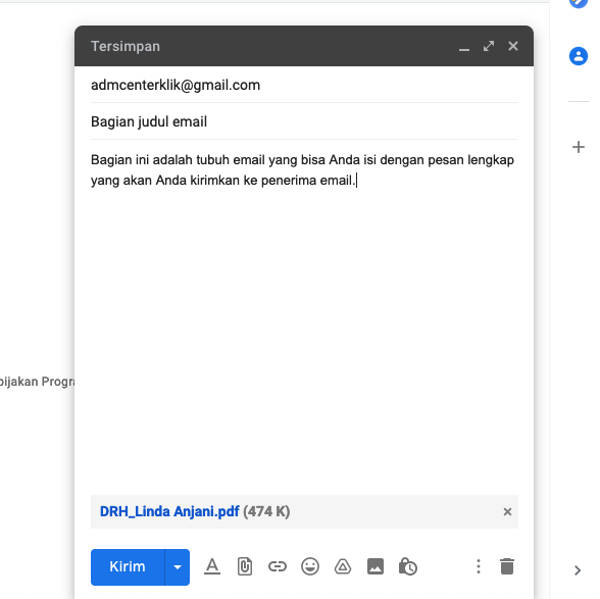Image resolution: width=600 pixels, height=599 pixels.
Task: Toggle full-screen mode for the compose window
Action: 488,46
